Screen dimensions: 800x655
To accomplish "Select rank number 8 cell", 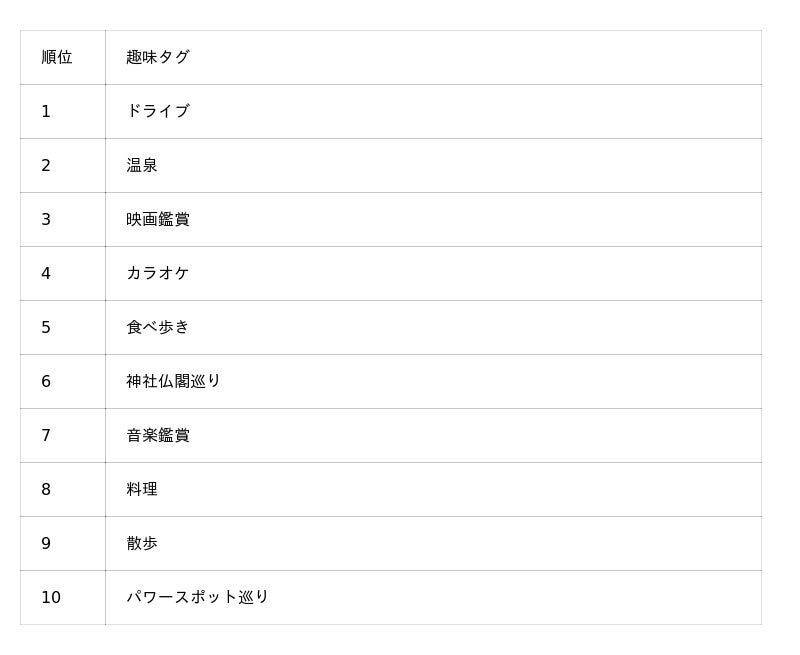I will coord(46,489).
